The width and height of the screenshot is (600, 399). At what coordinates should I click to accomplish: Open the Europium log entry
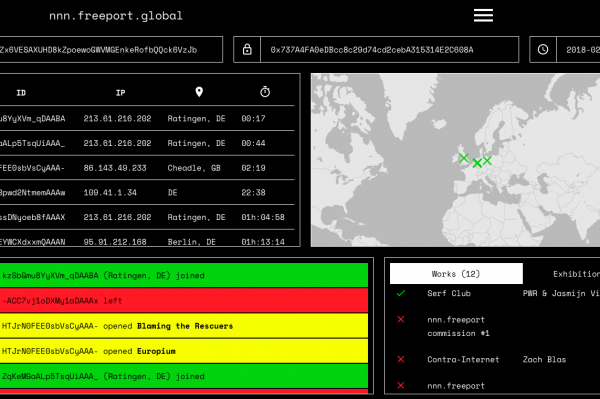click(x=184, y=351)
